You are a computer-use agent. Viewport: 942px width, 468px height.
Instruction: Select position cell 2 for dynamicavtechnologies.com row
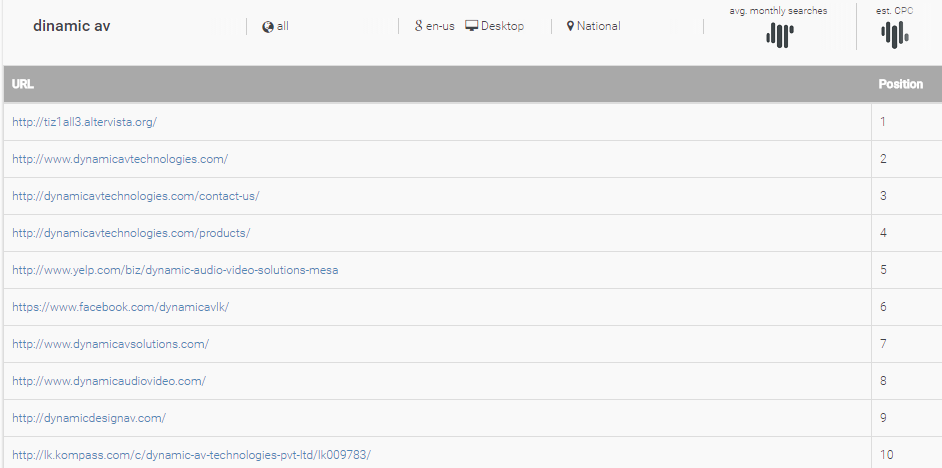tap(907, 159)
